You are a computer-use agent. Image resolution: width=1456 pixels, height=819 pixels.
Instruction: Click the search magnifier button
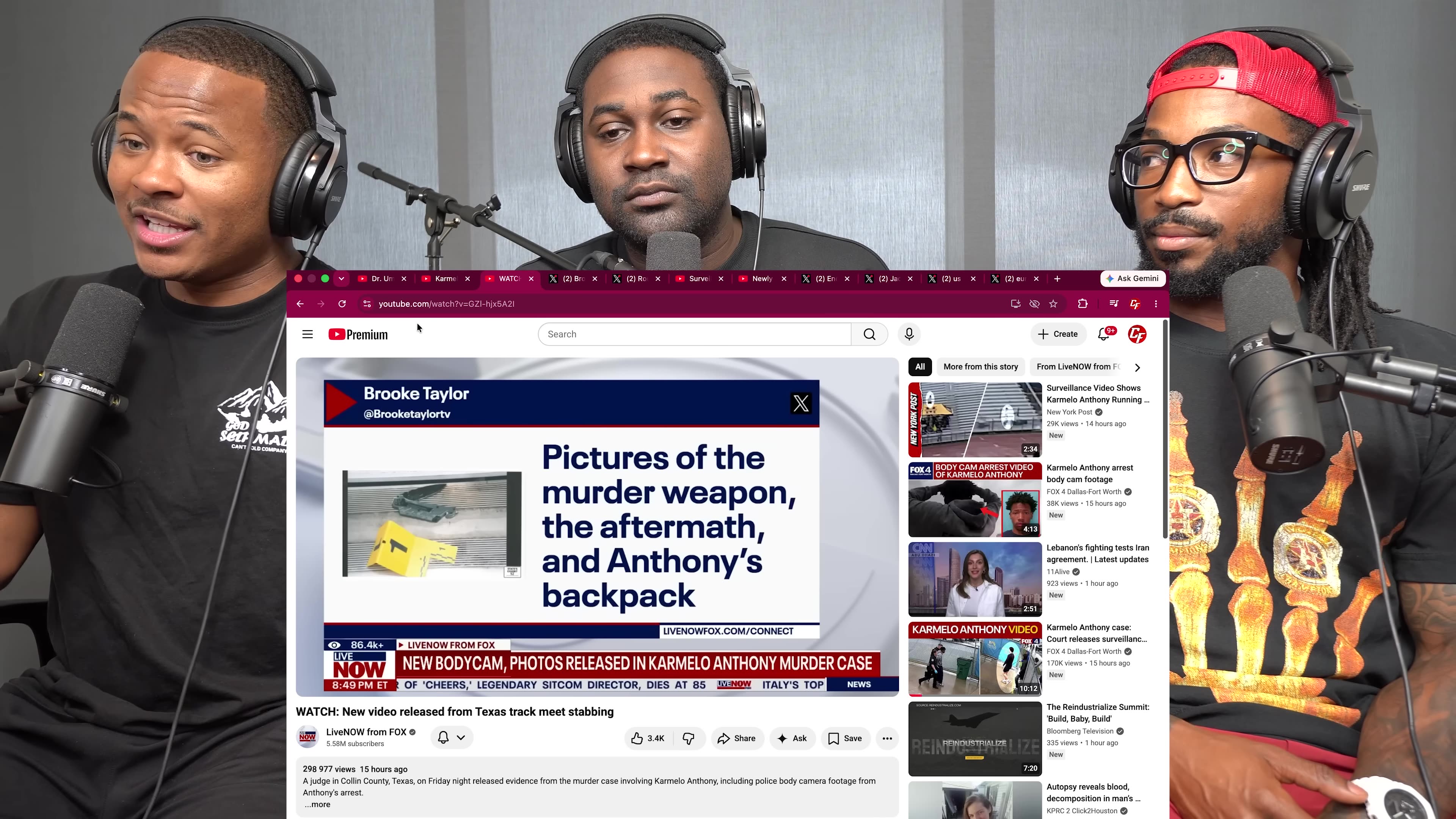(x=869, y=334)
